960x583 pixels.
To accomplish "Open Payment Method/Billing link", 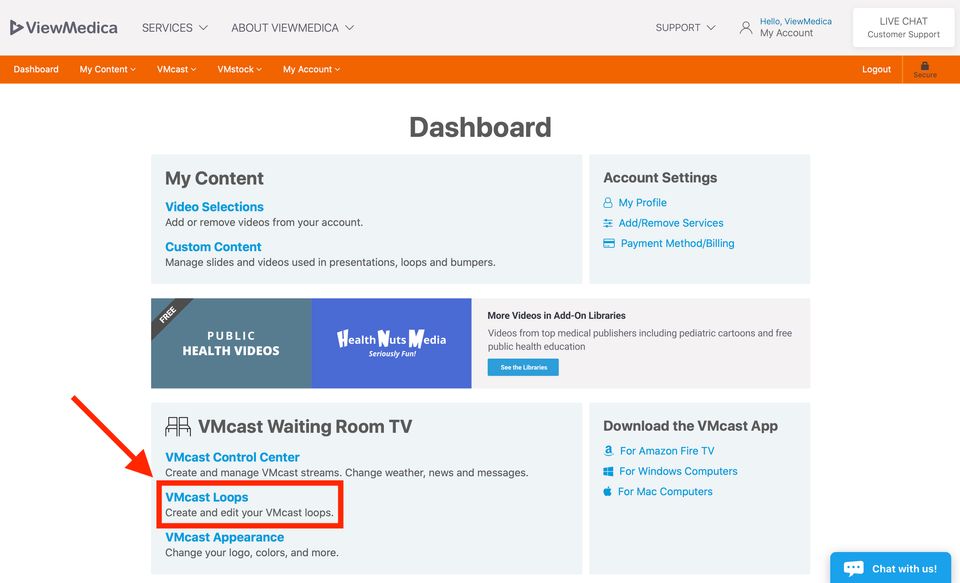I will tap(677, 243).
